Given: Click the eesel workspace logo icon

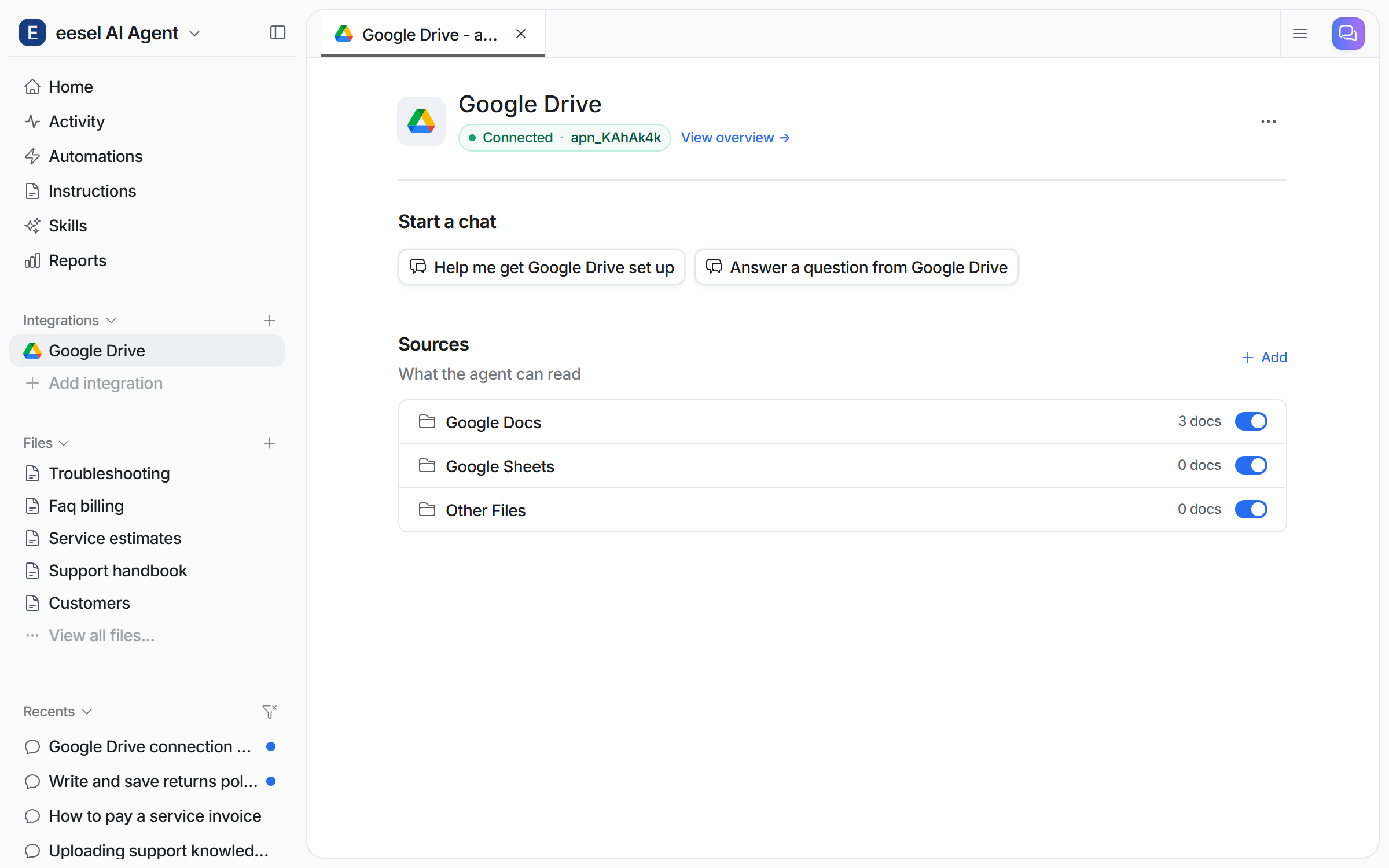Looking at the screenshot, I should point(32,32).
